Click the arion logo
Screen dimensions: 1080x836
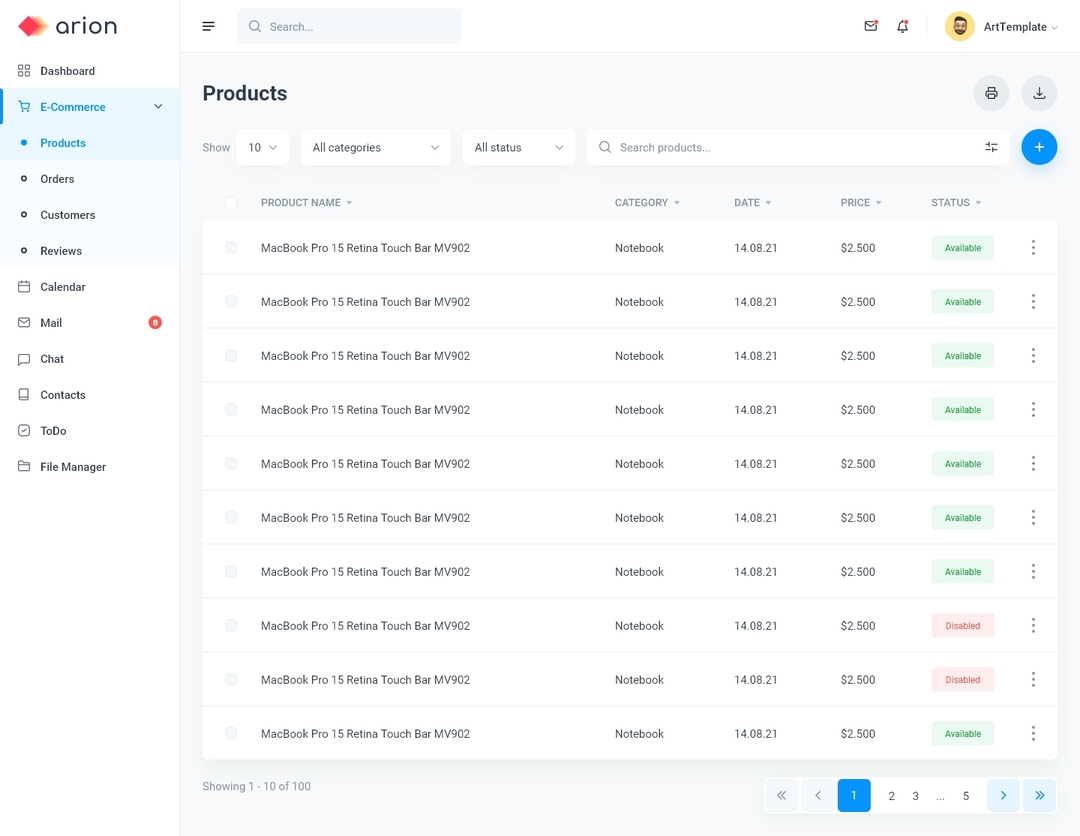(68, 26)
